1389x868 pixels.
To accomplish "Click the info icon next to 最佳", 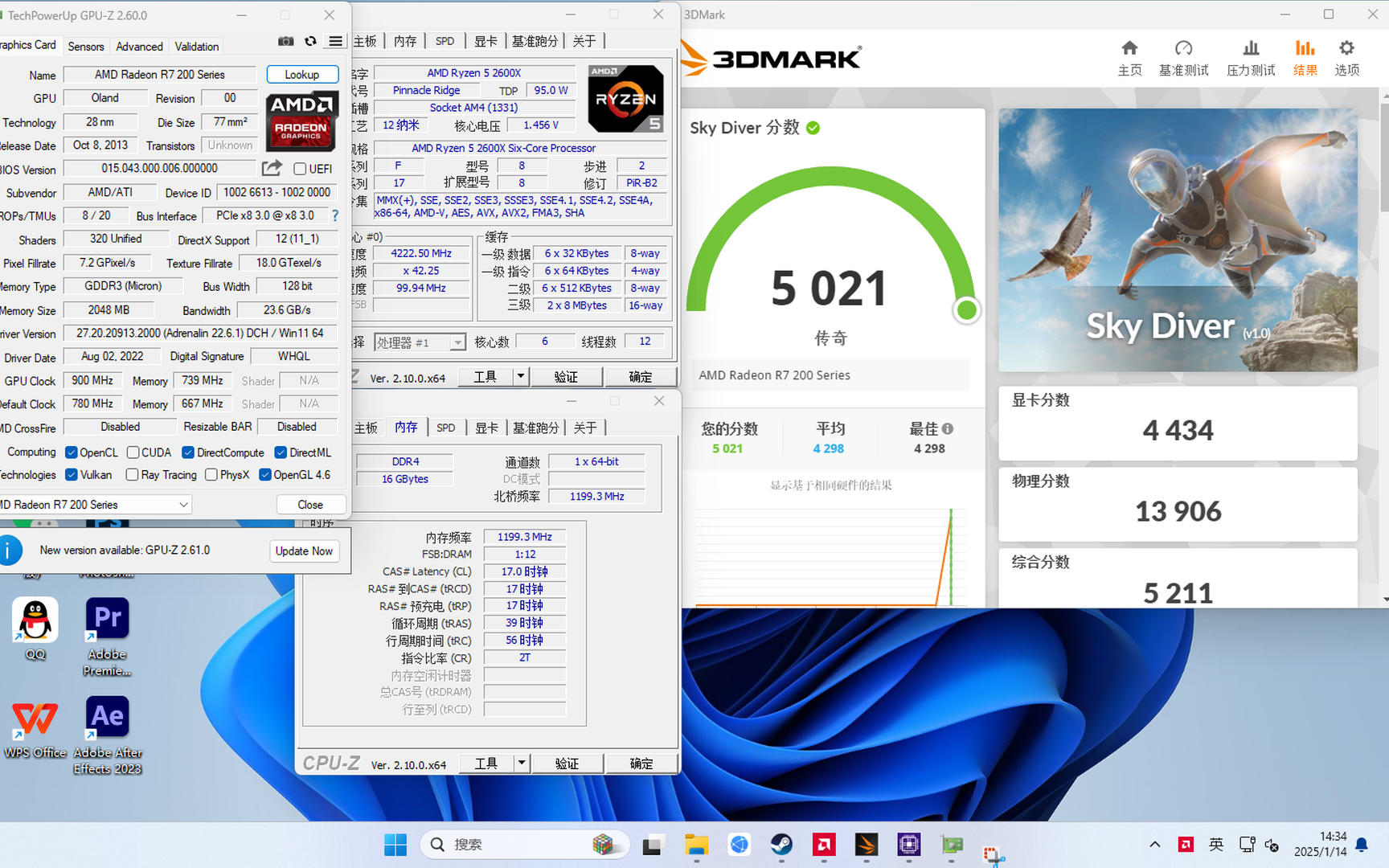I will [948, 428].
